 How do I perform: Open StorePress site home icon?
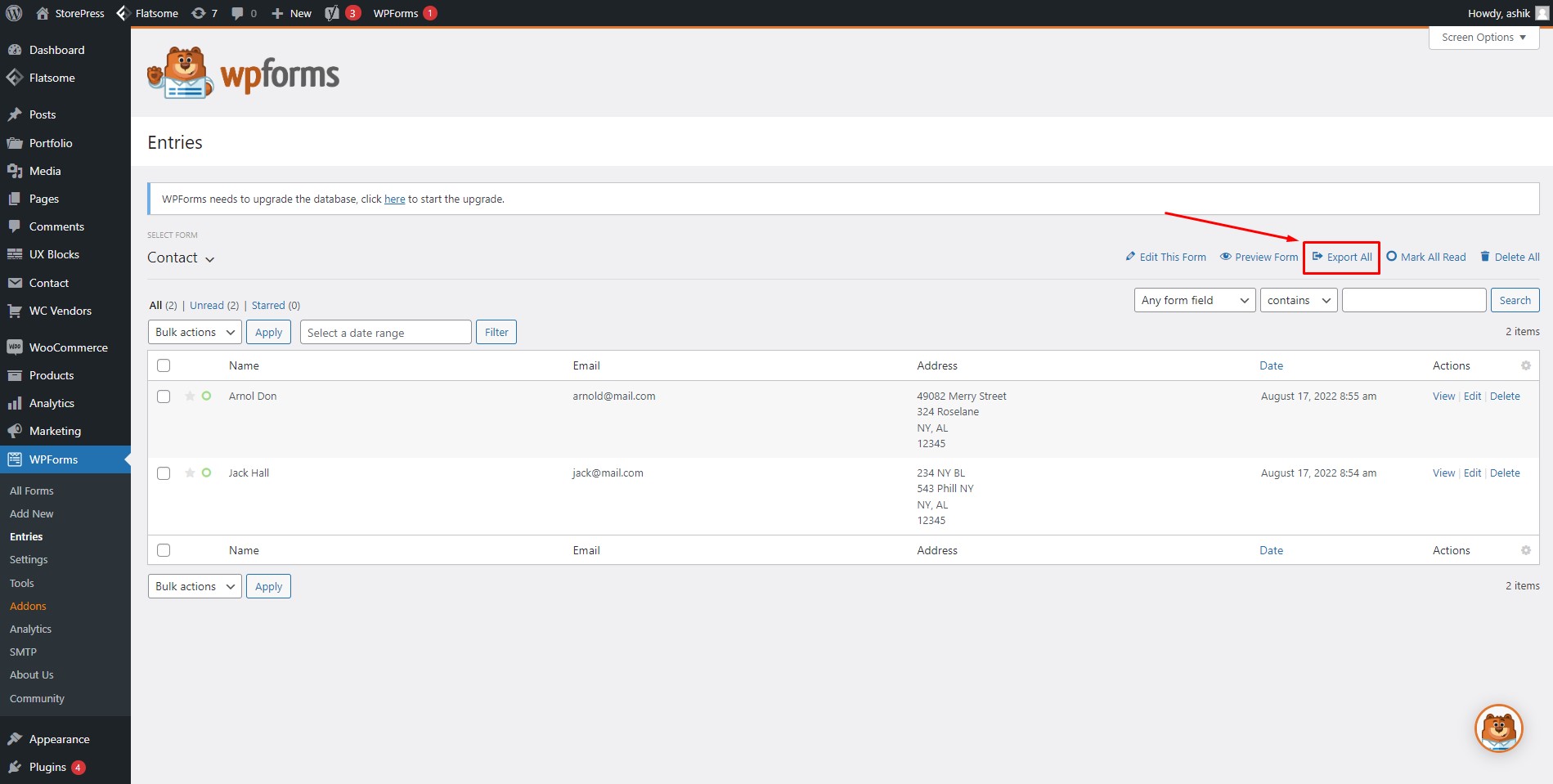(x=43, y=13)
